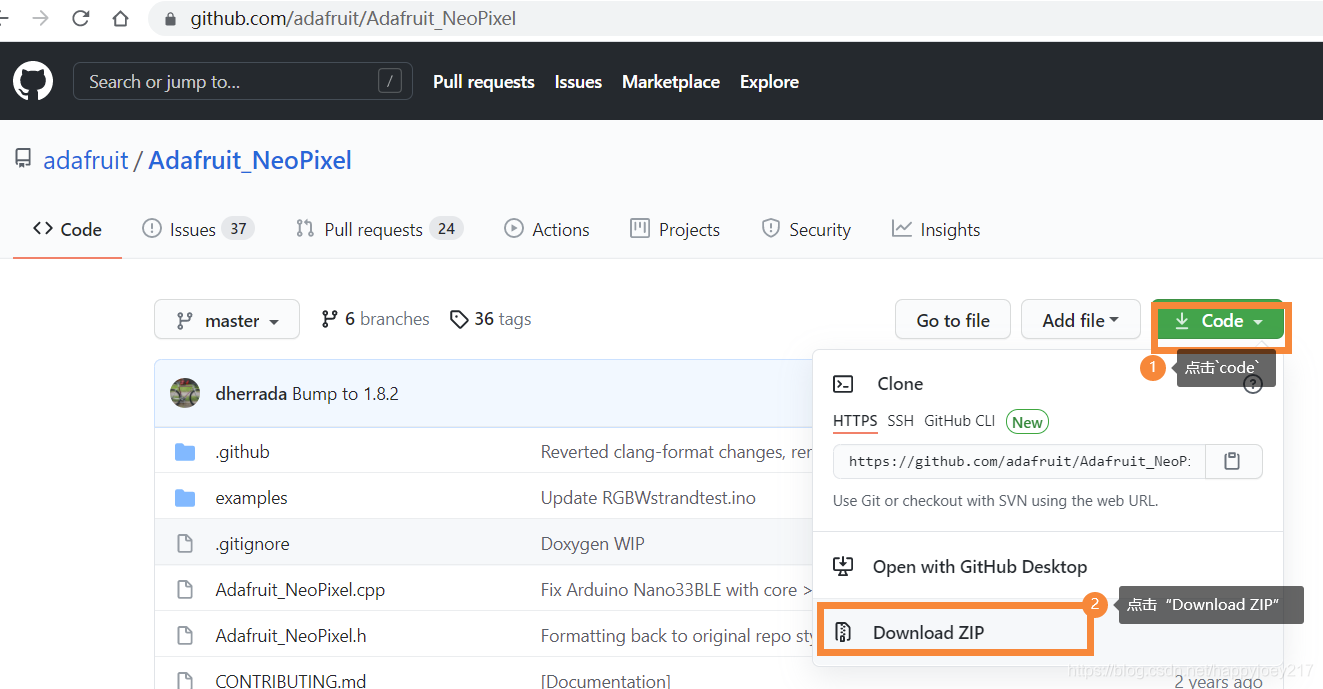Open the Code tab
Image resolution: width=1323 pixels, height=689 pixels.
[x=67, y=229]
